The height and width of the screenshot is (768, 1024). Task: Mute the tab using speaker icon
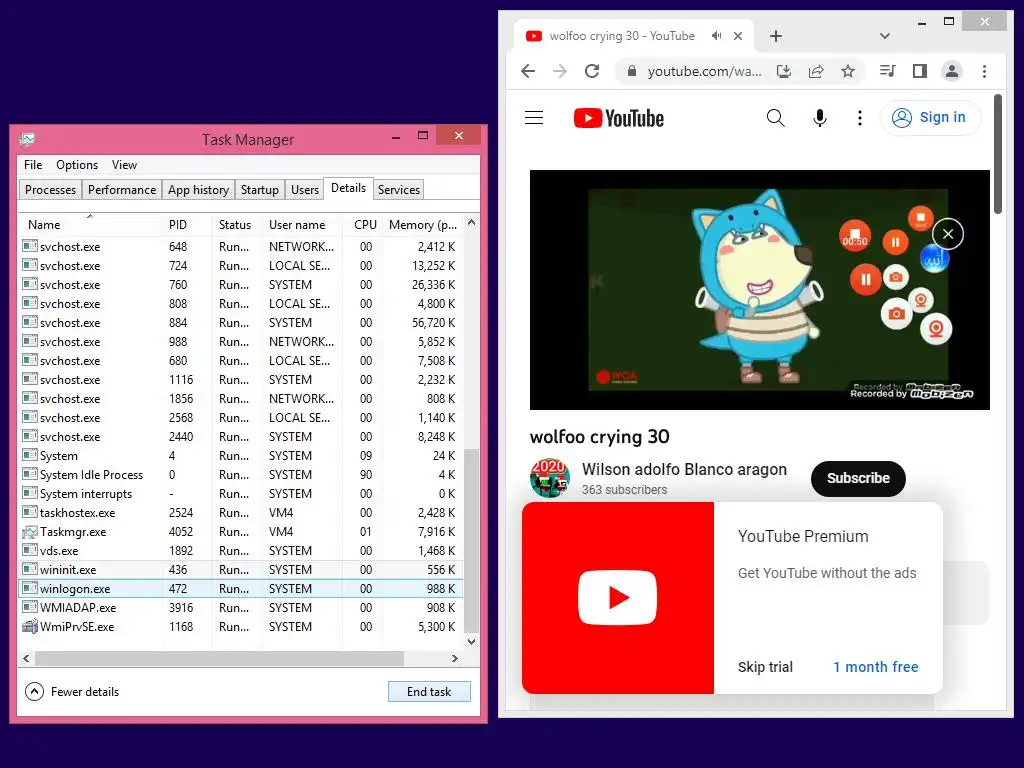click(716, 36)
